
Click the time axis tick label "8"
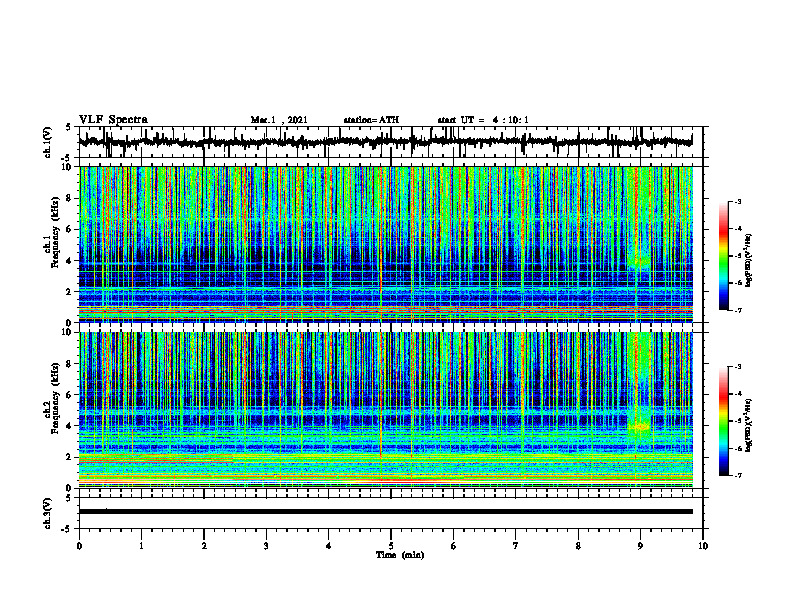(x=578, y=546)
